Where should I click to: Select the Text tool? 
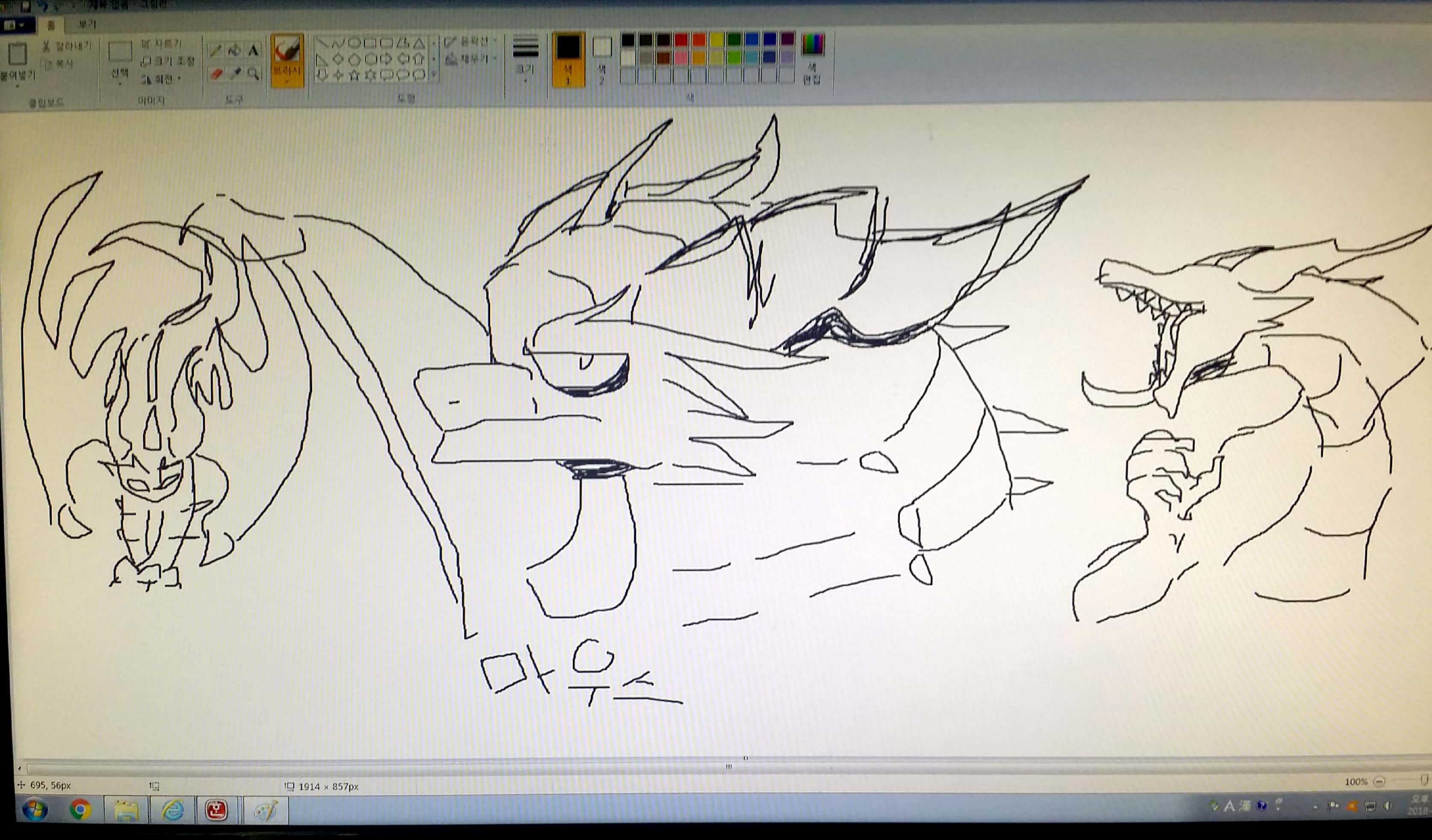pyautogui.click(x=254, y=50)
